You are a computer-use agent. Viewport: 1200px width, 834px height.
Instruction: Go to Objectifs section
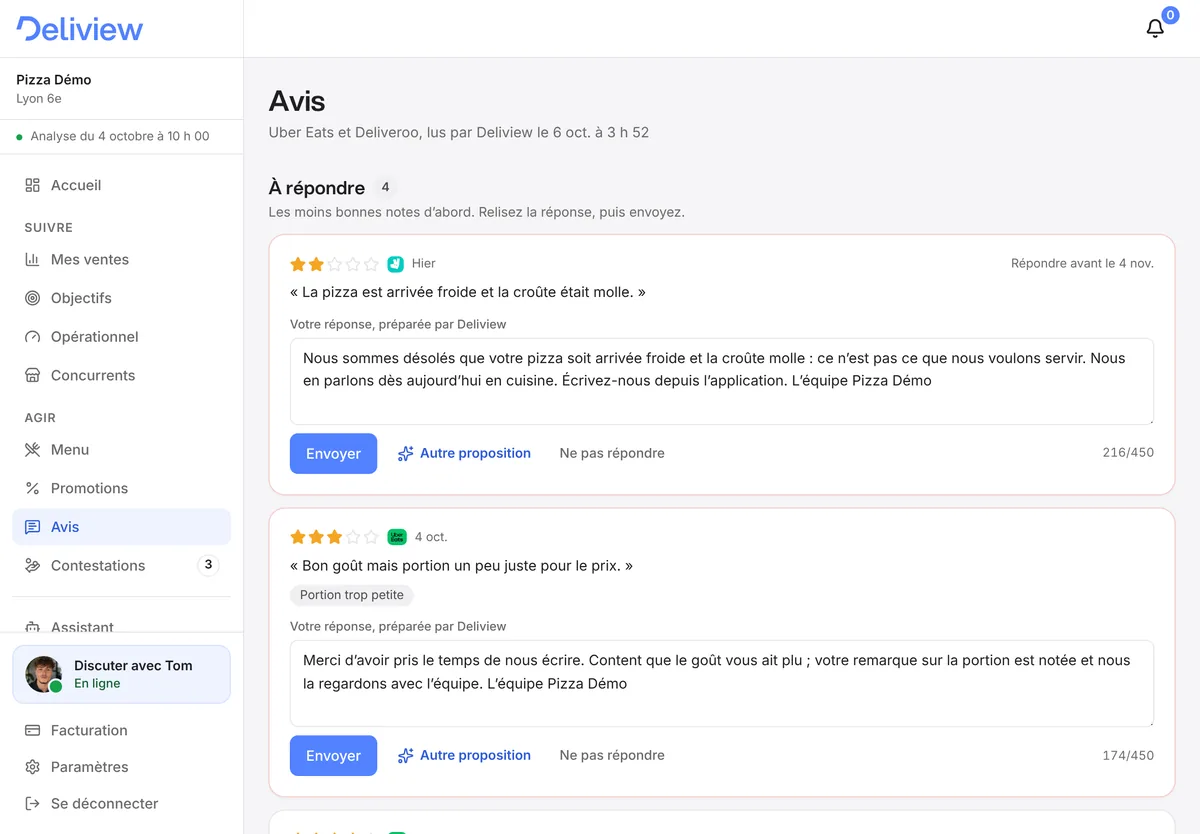click(121, 298)
